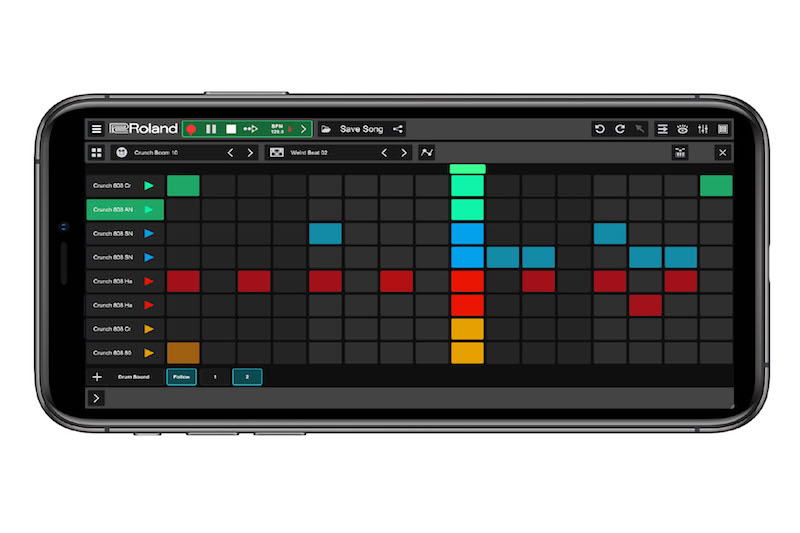Image resolution: width=800 pixels, height=533 pixels.
Task: Click the share icon next to Save Song
Action: (x=398, y=129)
